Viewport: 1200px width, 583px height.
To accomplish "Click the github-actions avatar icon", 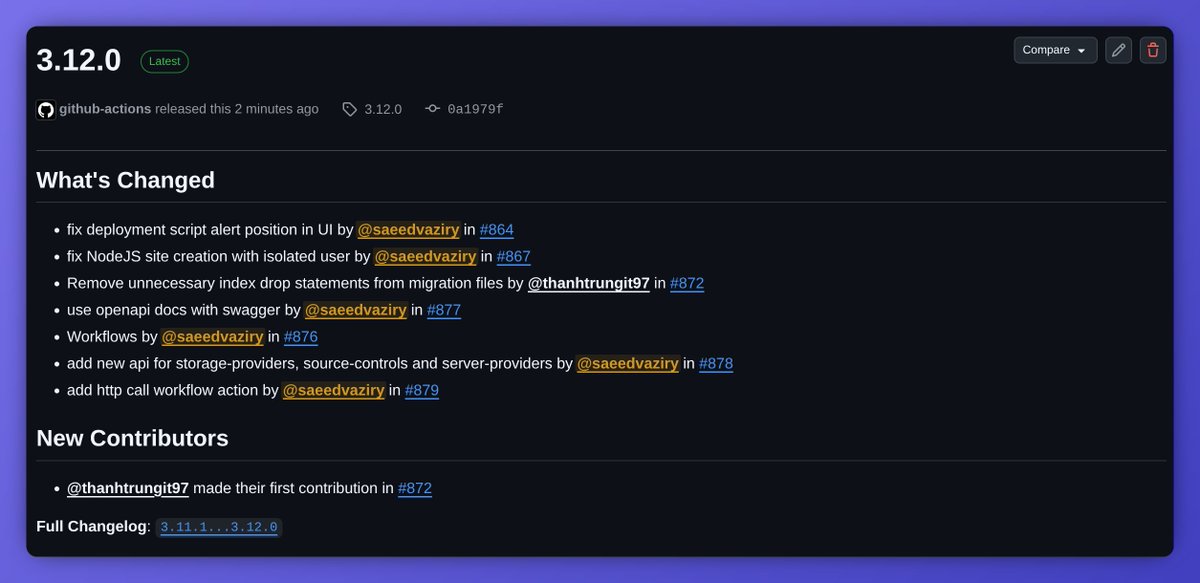I will tap(46, 110).
